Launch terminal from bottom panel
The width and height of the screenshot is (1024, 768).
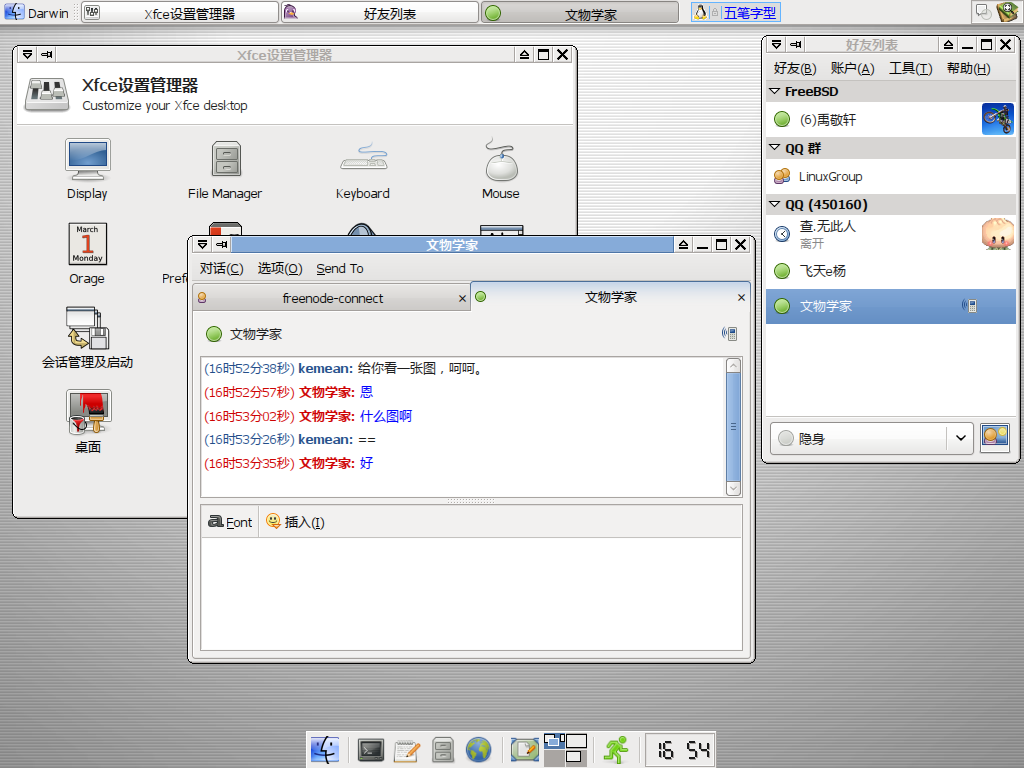pos(370,750)
